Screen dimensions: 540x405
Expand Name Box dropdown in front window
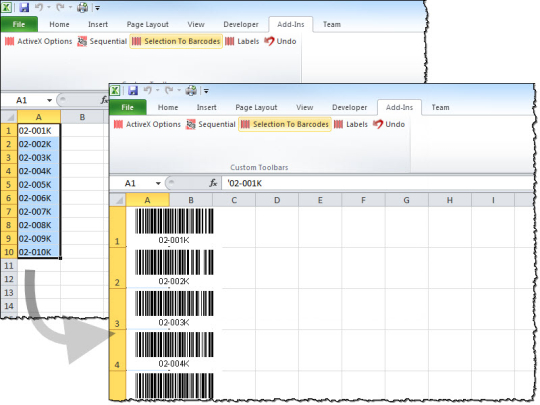(158, 183)
